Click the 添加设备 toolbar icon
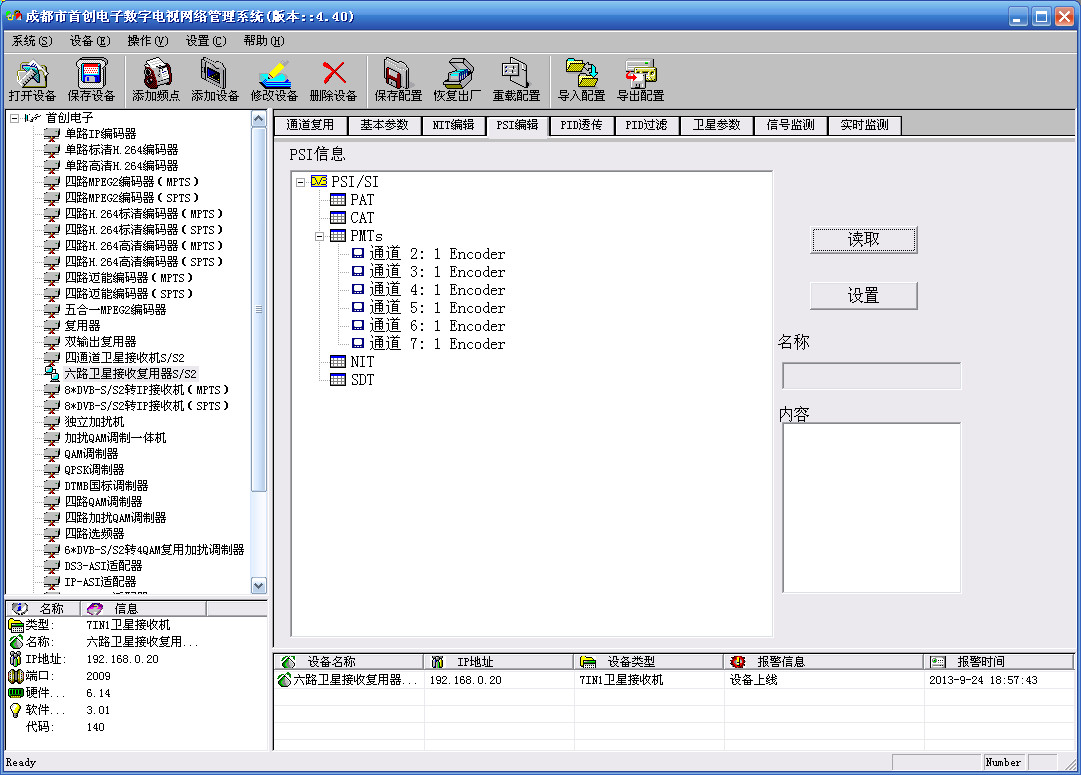1081x775 pixels. 215,81
